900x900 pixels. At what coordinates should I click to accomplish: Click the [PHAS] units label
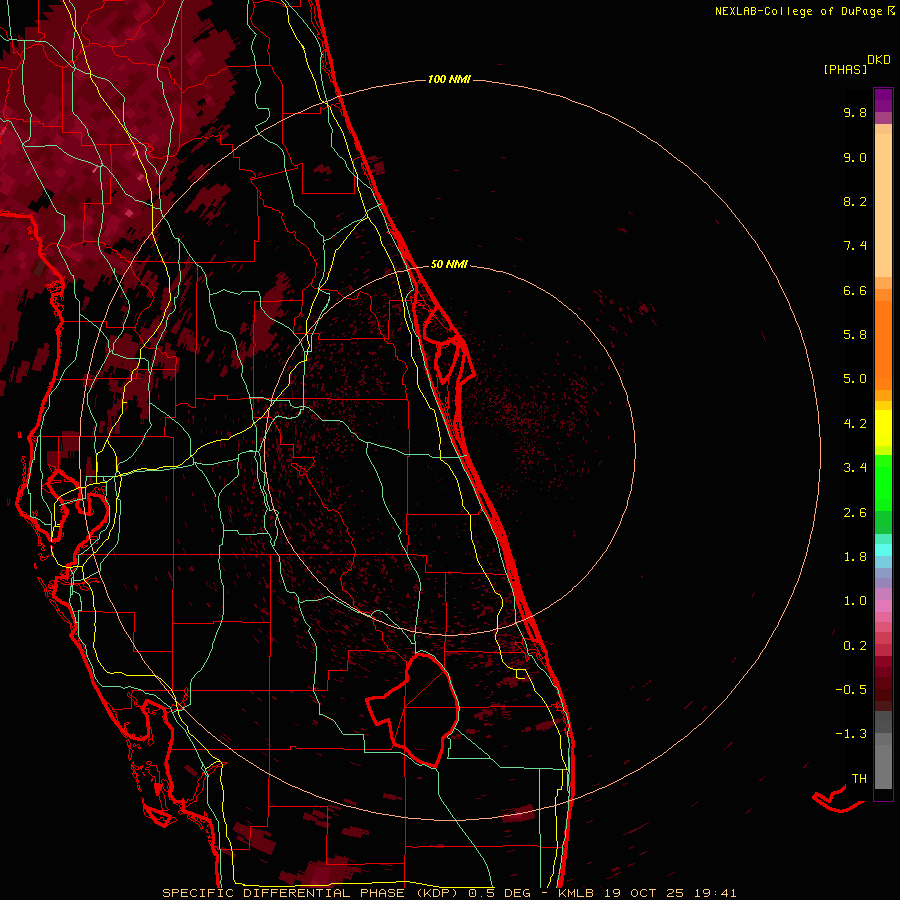click(x=845, y=70)
